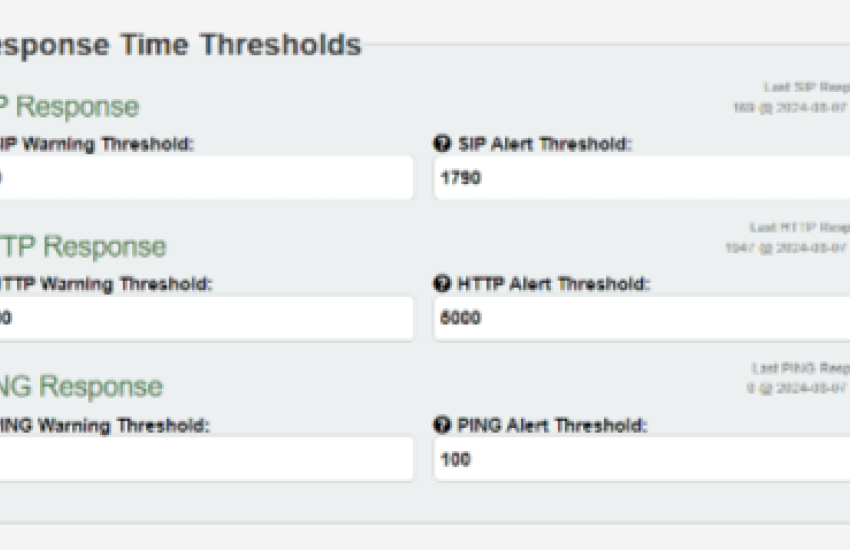The width and height of the screenshot is (850, 550).
Task: Open the HTTP Alert Threshold help icon
Action: tap(442, 283)
